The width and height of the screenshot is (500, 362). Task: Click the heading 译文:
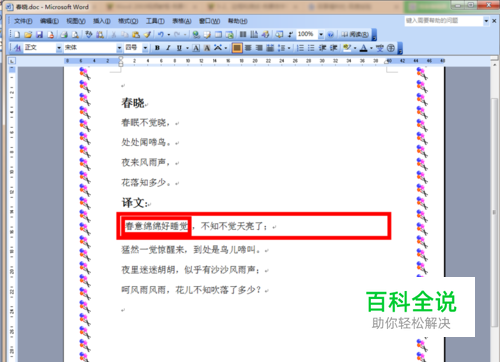point(134,202)
